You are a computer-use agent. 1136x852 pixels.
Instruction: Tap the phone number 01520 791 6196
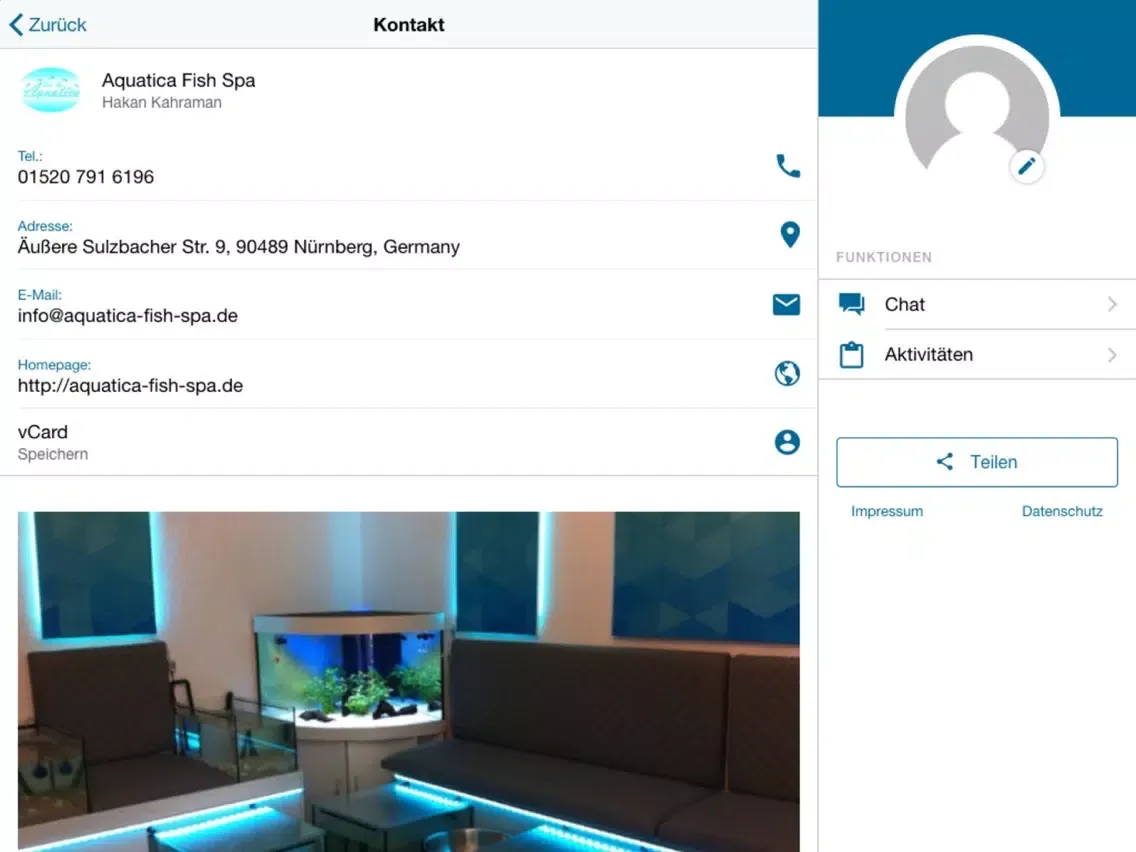click(86, 178)
